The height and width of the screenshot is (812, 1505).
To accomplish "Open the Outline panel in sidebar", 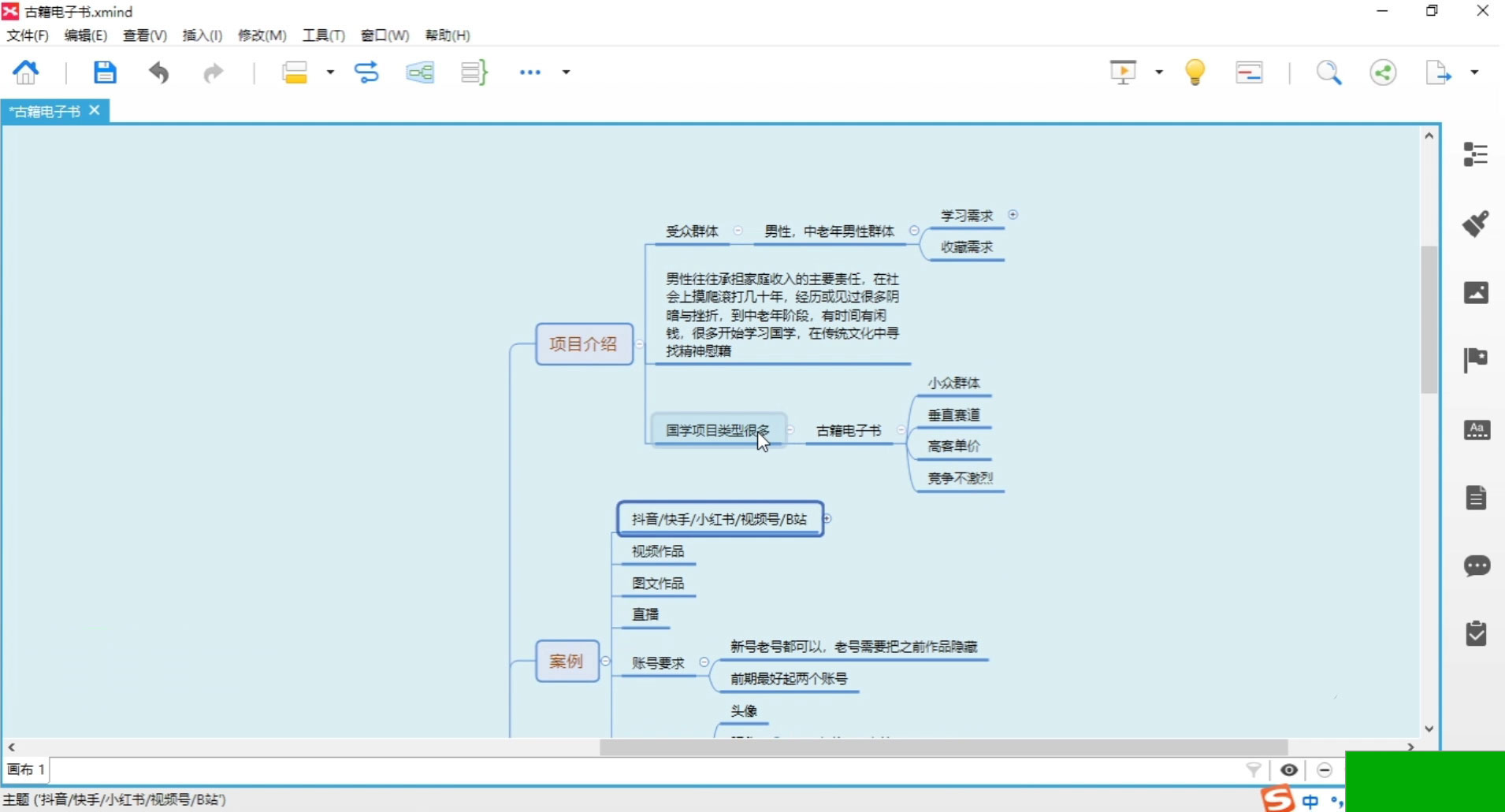I will (x=1476, y=154).
